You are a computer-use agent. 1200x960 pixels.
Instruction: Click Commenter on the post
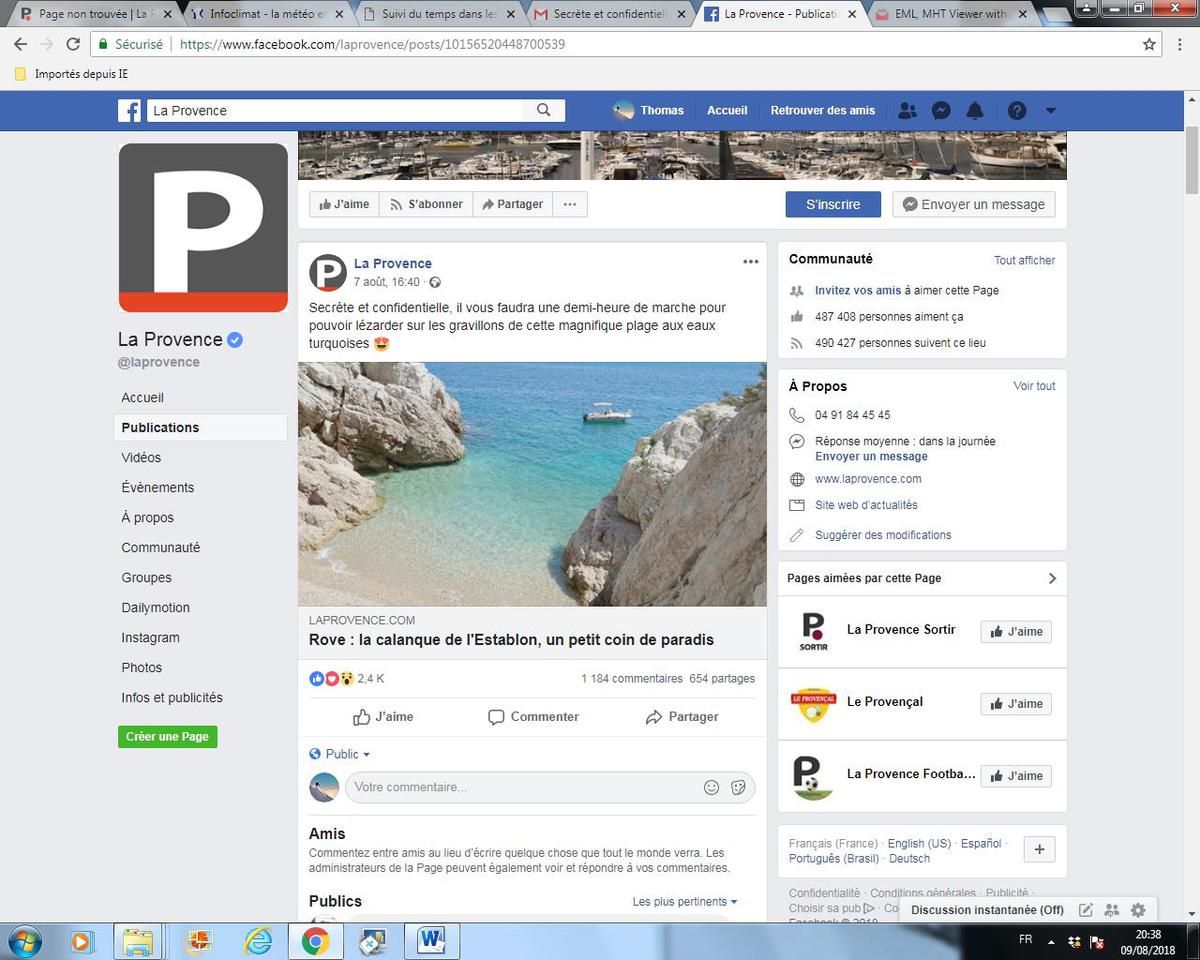pyautogui.click(x=533, y=717)
